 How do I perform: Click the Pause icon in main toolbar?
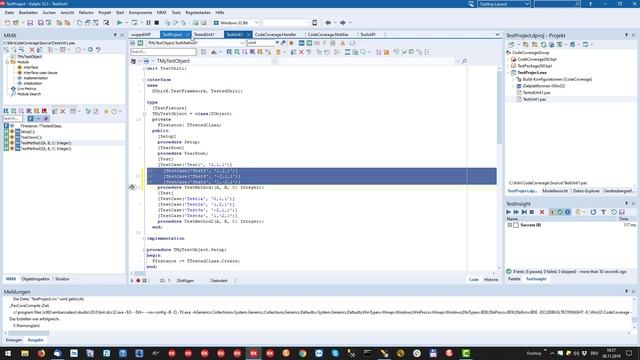(x=149, y=23)
